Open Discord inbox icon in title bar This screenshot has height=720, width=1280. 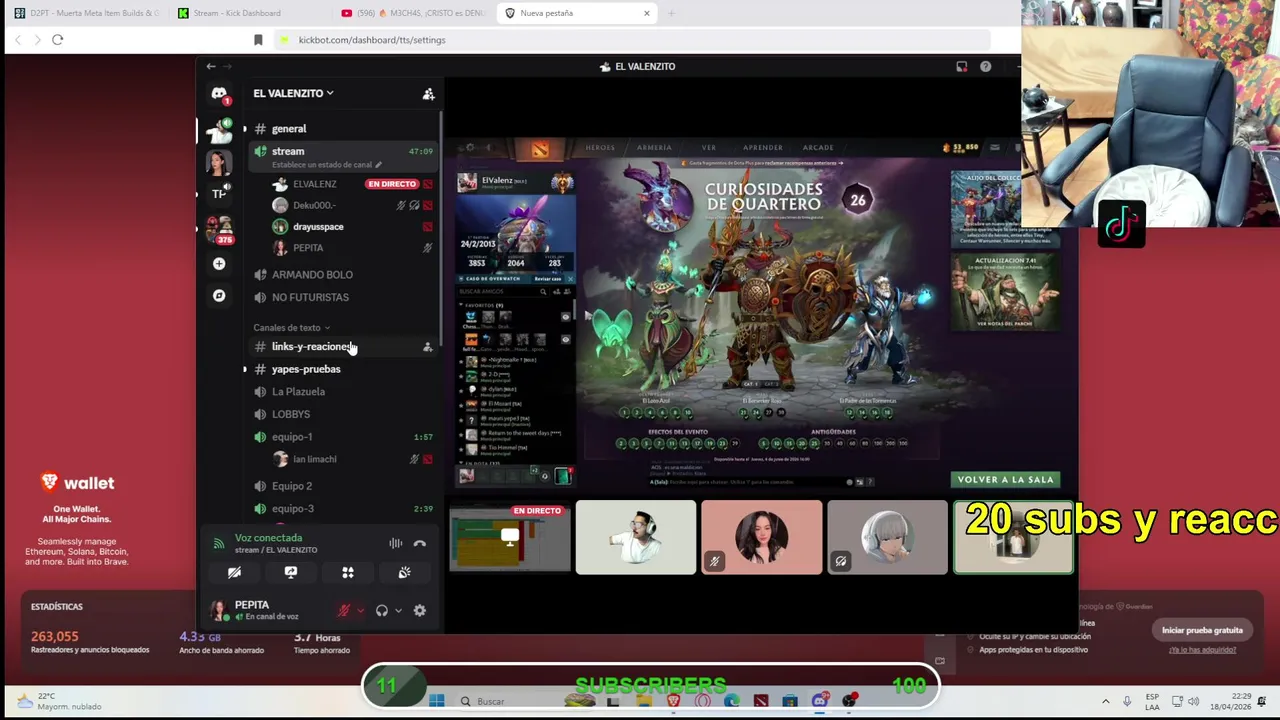tap(961, 67)
